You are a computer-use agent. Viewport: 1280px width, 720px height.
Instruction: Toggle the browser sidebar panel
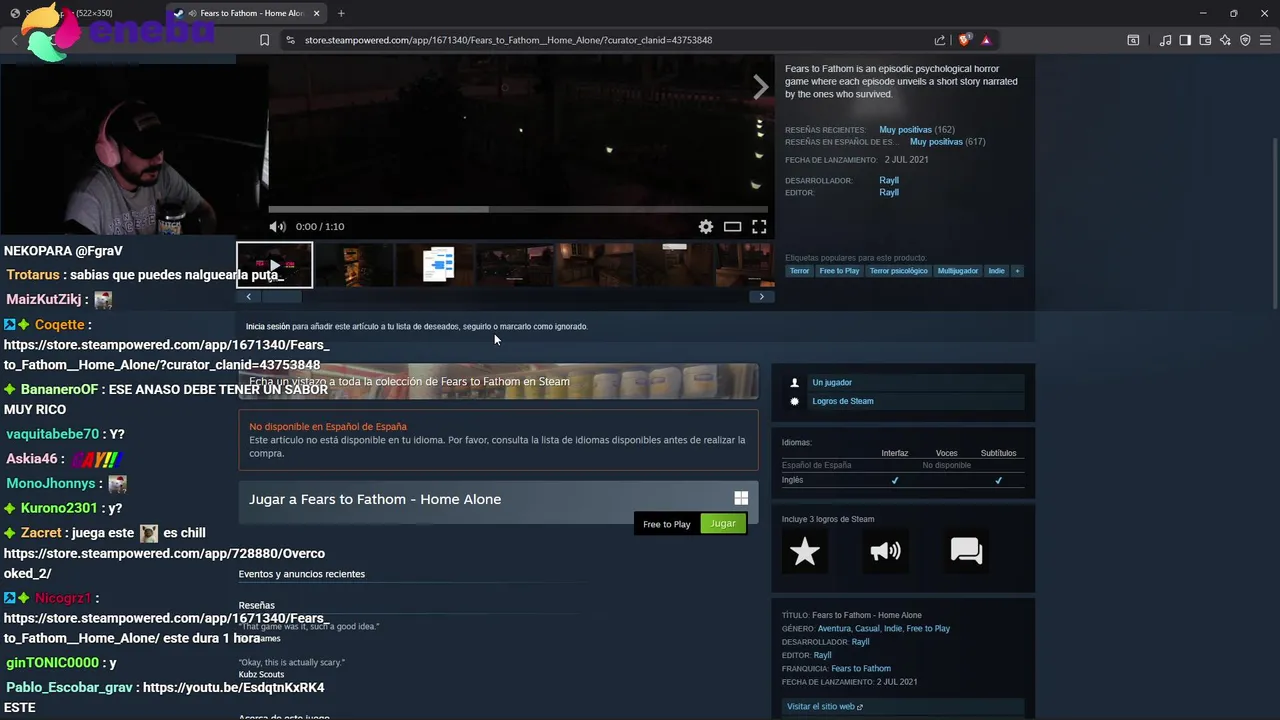(1185, 40)
